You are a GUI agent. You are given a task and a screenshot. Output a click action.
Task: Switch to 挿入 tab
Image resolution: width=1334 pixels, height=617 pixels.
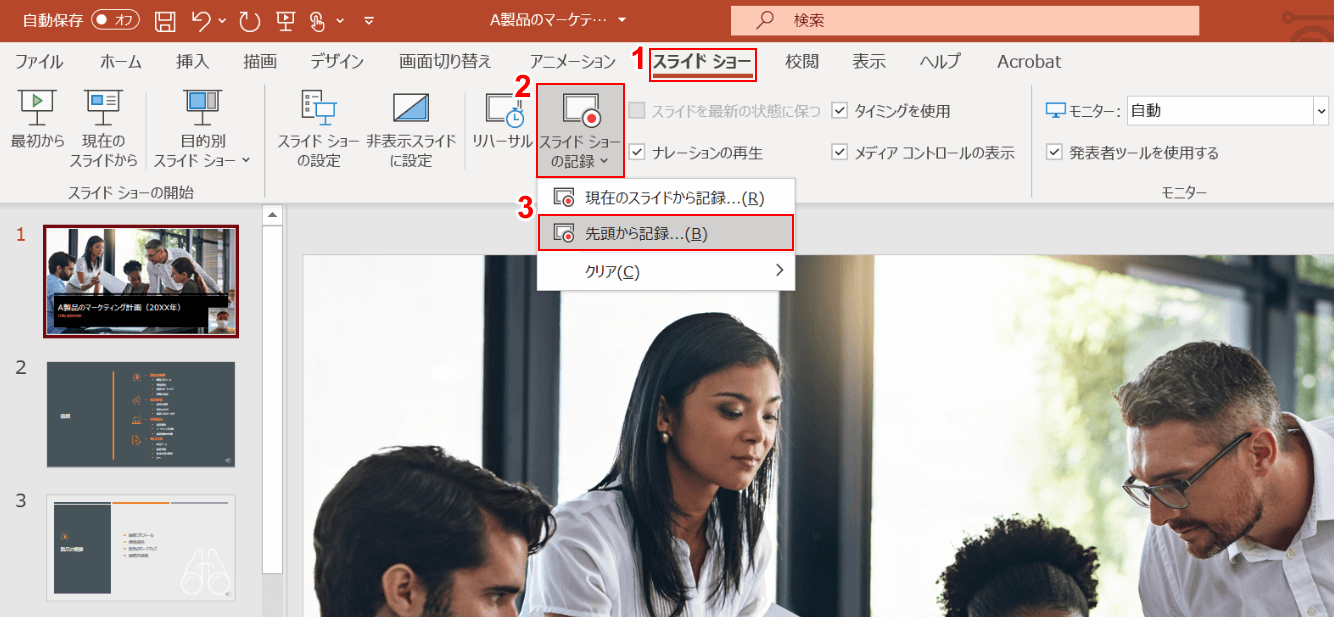pyautogui.click(x=192, y=62)
